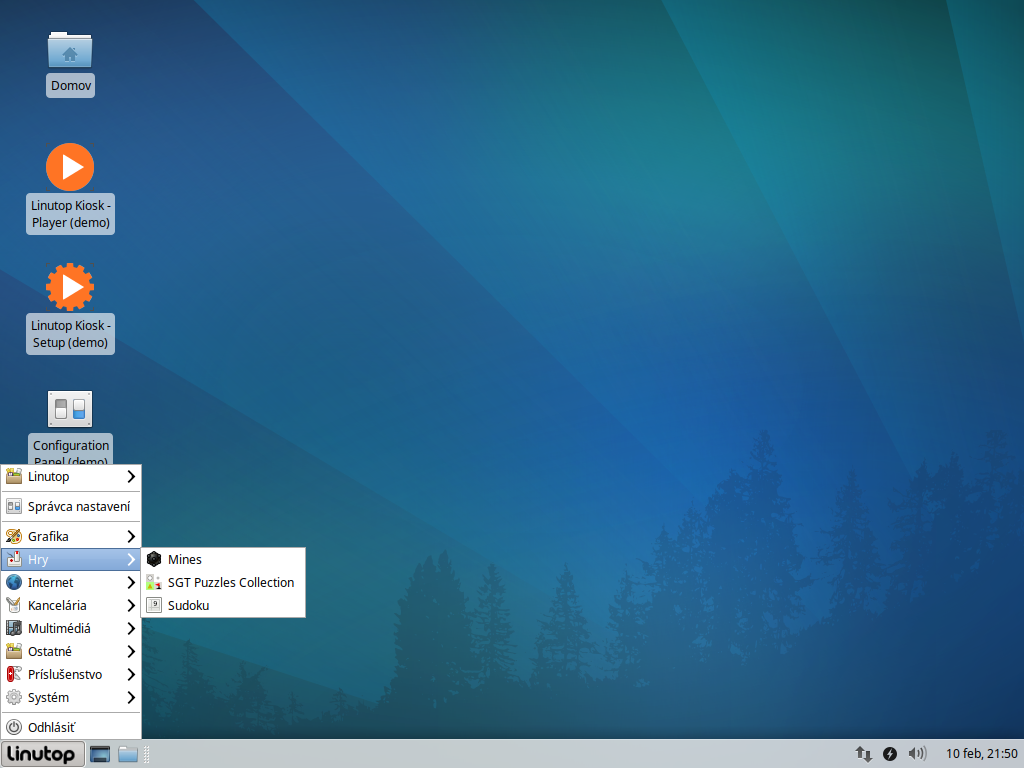This screenshot has width=1024, height=768.
Task: Click the Správca nastavení icon
Action: click(x=14, y=506)
